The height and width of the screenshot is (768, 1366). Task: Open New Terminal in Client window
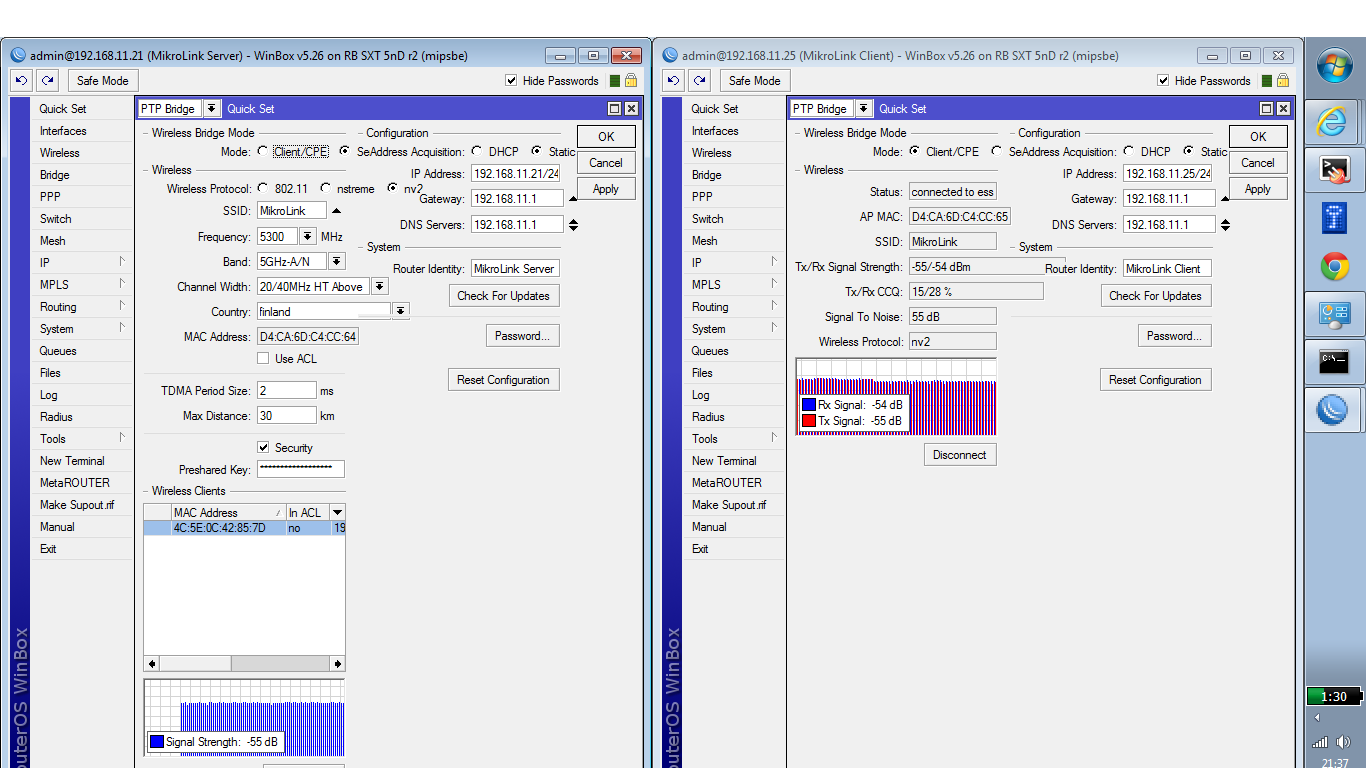click(734, 461)
